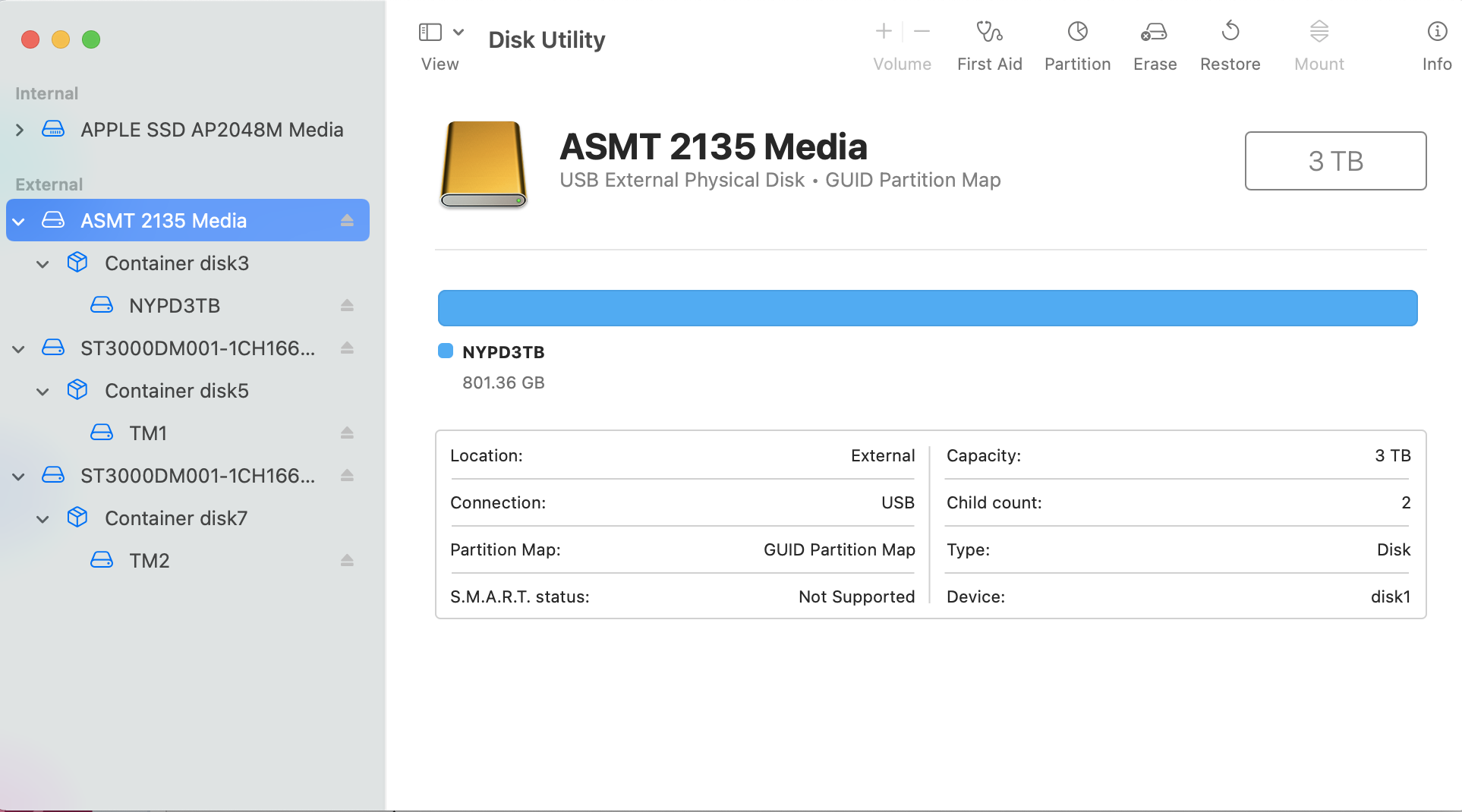Click the blue NYPD3TB legend swatch
This screenshot has width=1462, height=812.
[x=446, y=351]
